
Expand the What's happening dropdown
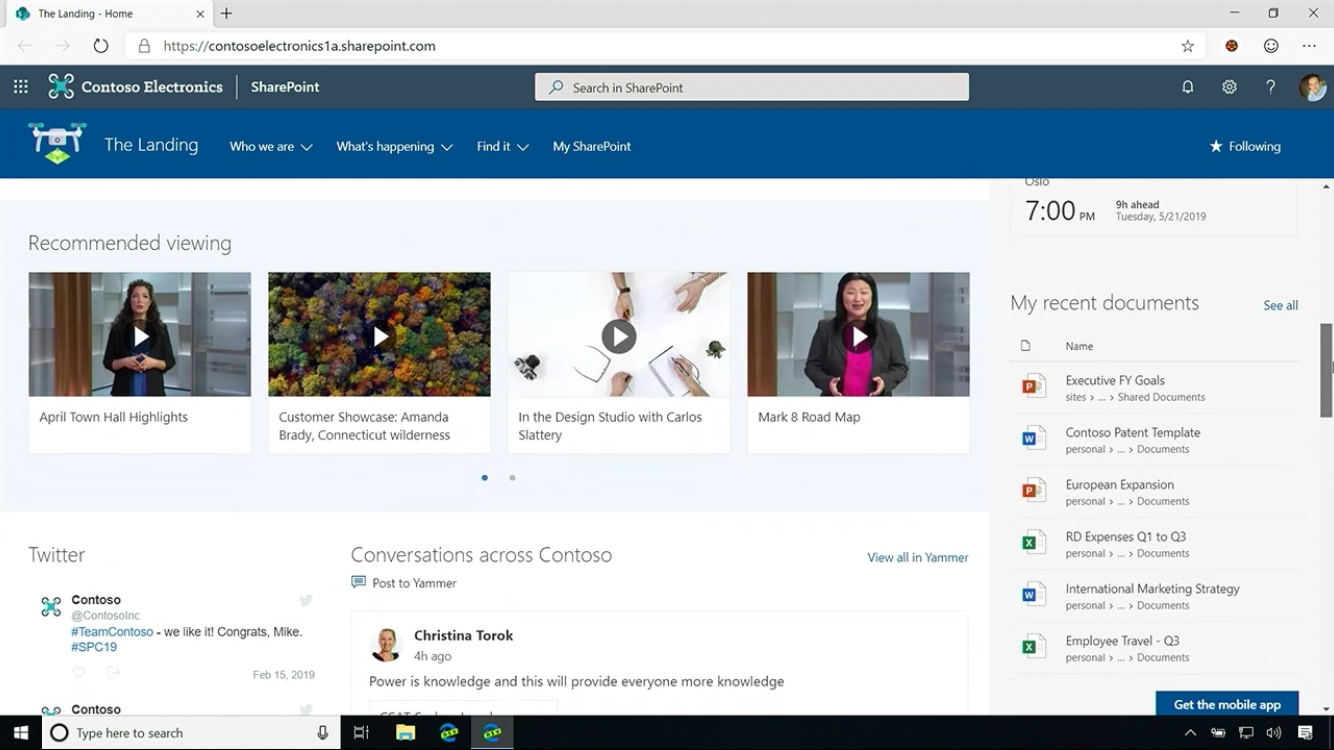[x=394, y=146]
